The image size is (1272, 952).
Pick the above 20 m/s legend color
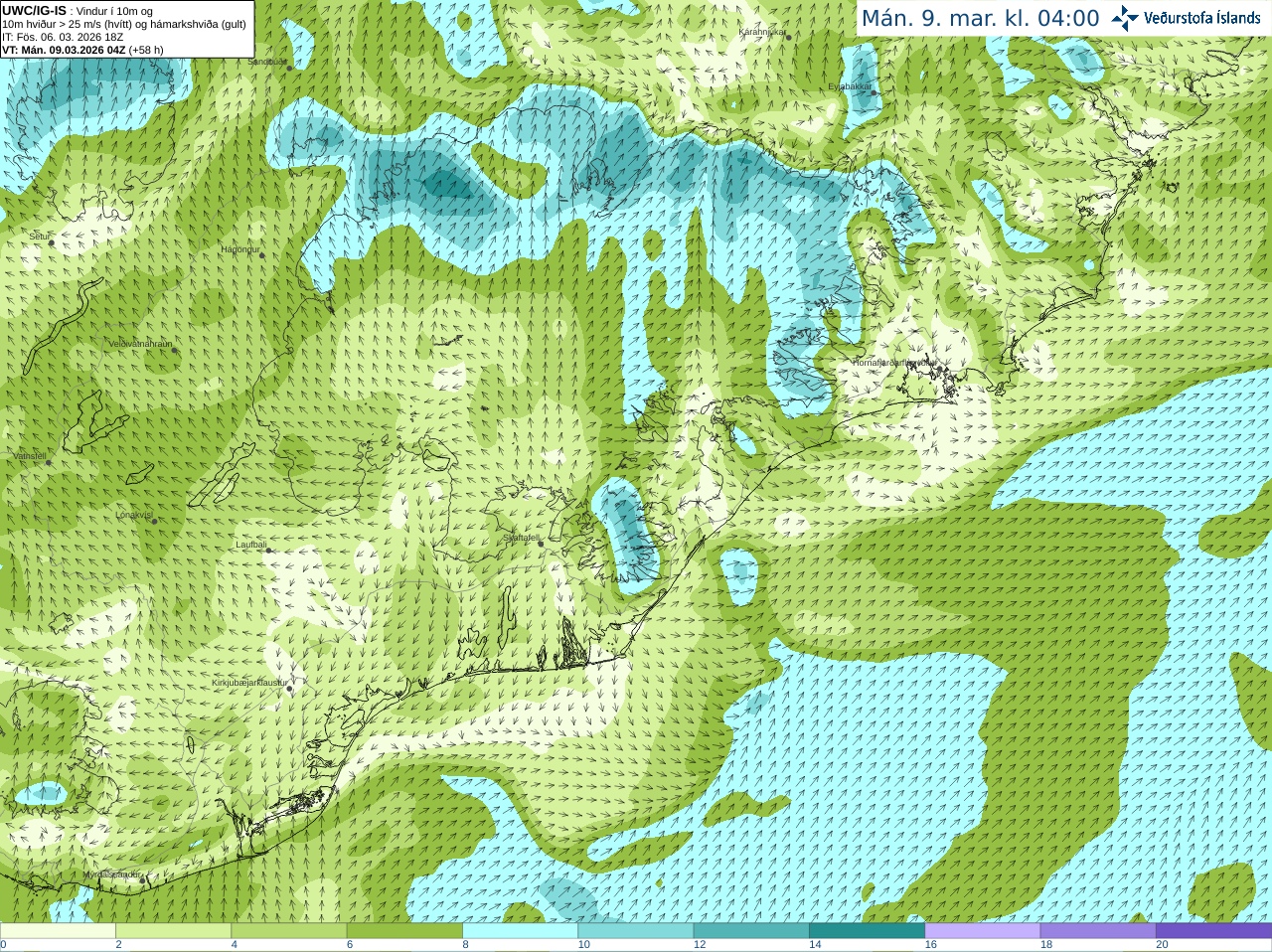point(1213,931)
